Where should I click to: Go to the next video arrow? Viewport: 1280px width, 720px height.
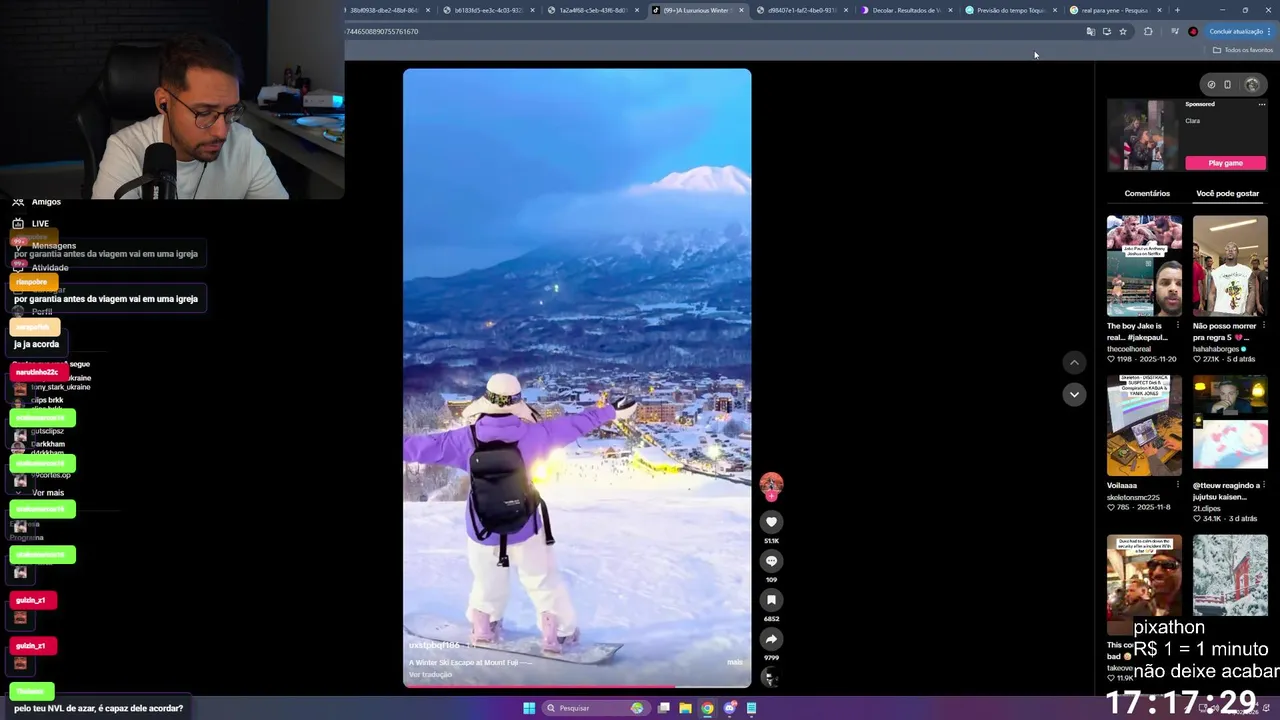pyautogui.click(x=1074, y=394)
